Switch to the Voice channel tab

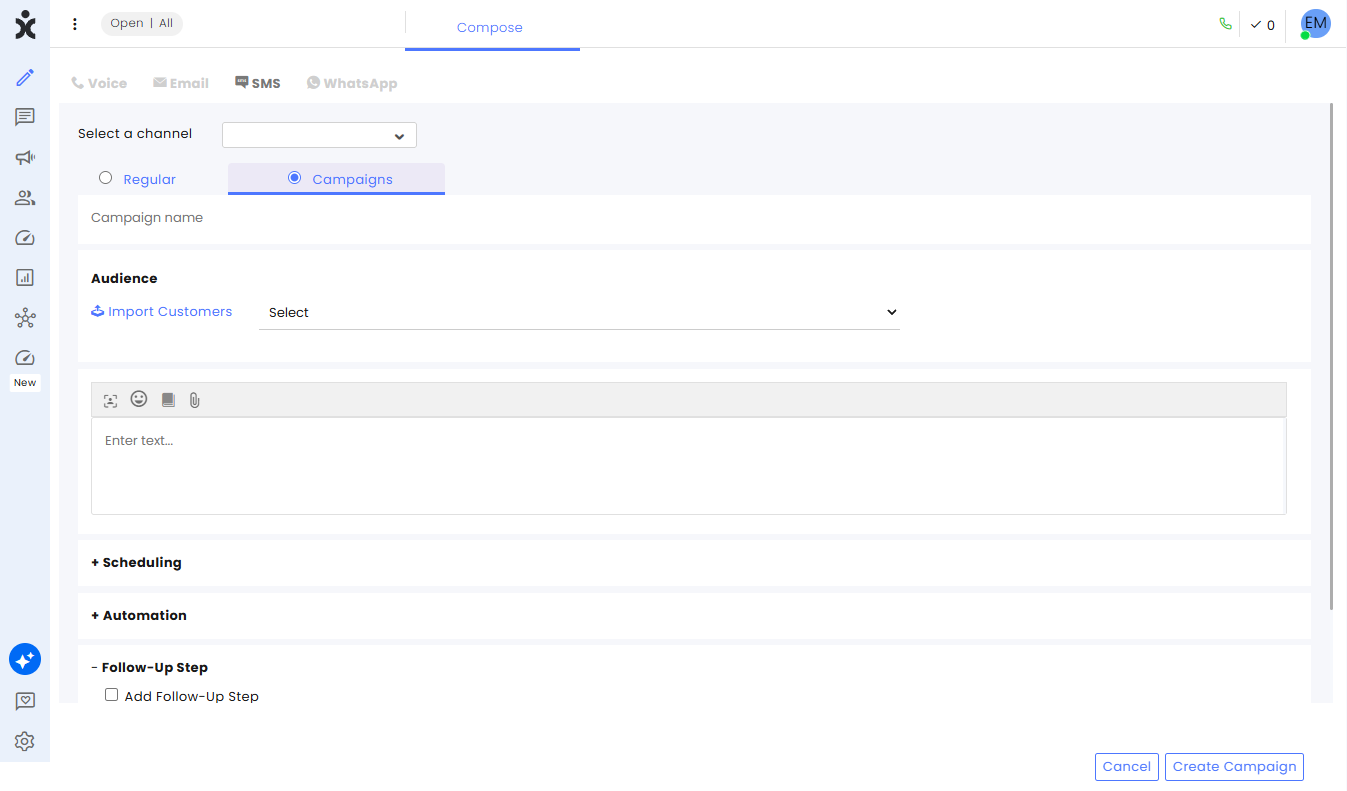99,83
